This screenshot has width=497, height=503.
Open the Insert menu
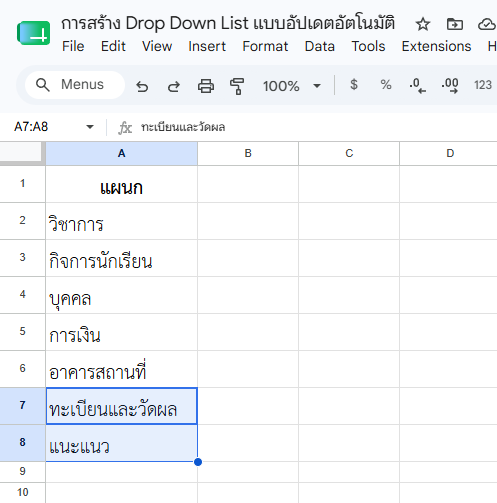207,46
